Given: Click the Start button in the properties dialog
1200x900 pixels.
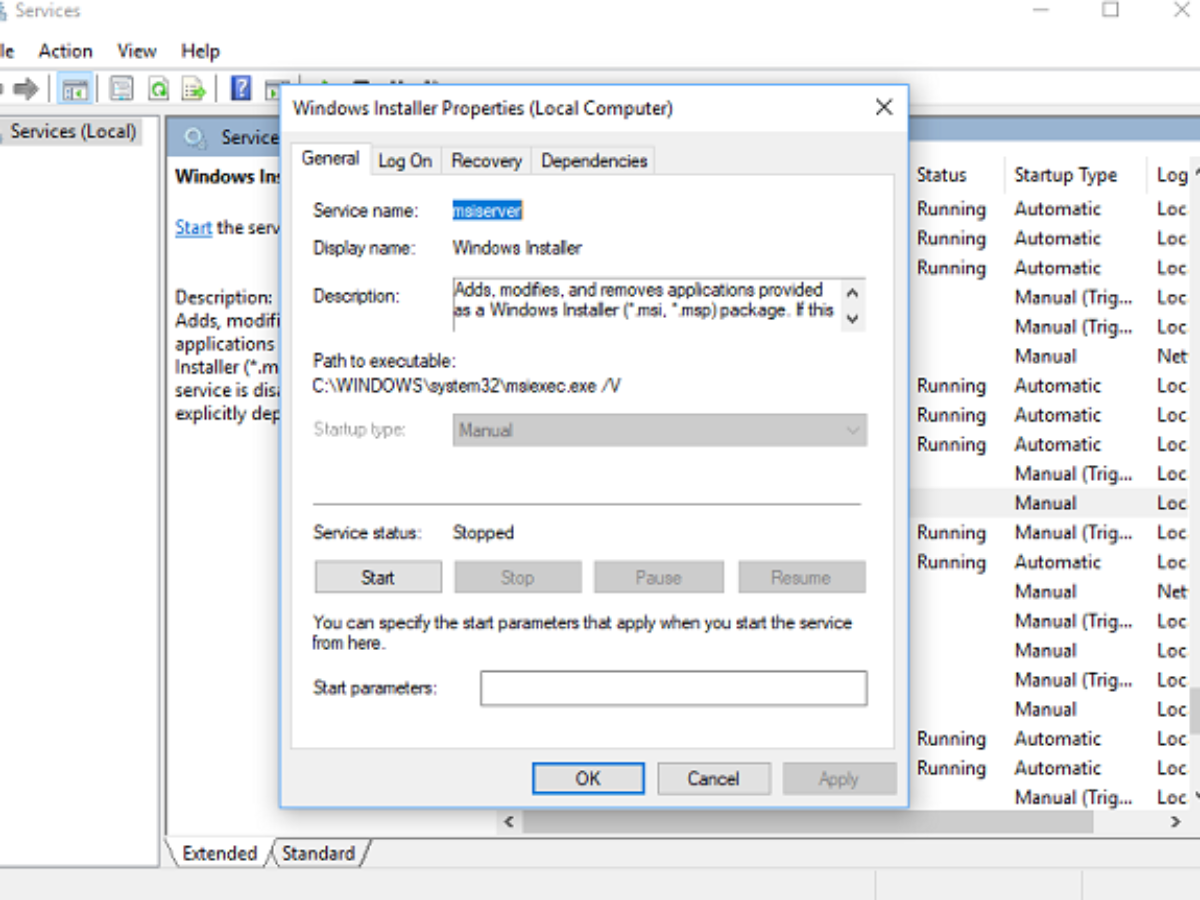Looking at the screenshot, I should click(x=378, y=577).
